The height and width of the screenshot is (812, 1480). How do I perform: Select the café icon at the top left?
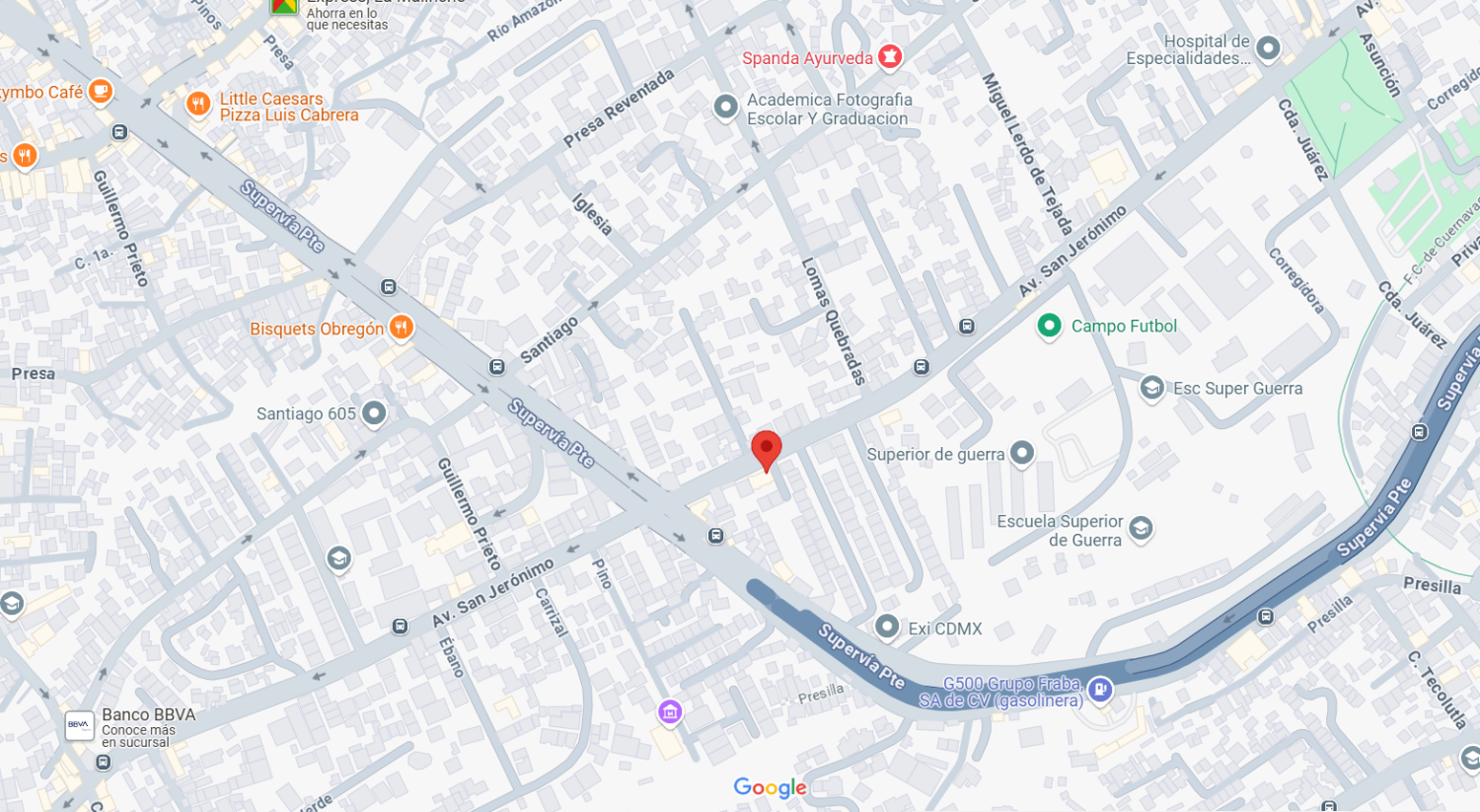point(100,92)
